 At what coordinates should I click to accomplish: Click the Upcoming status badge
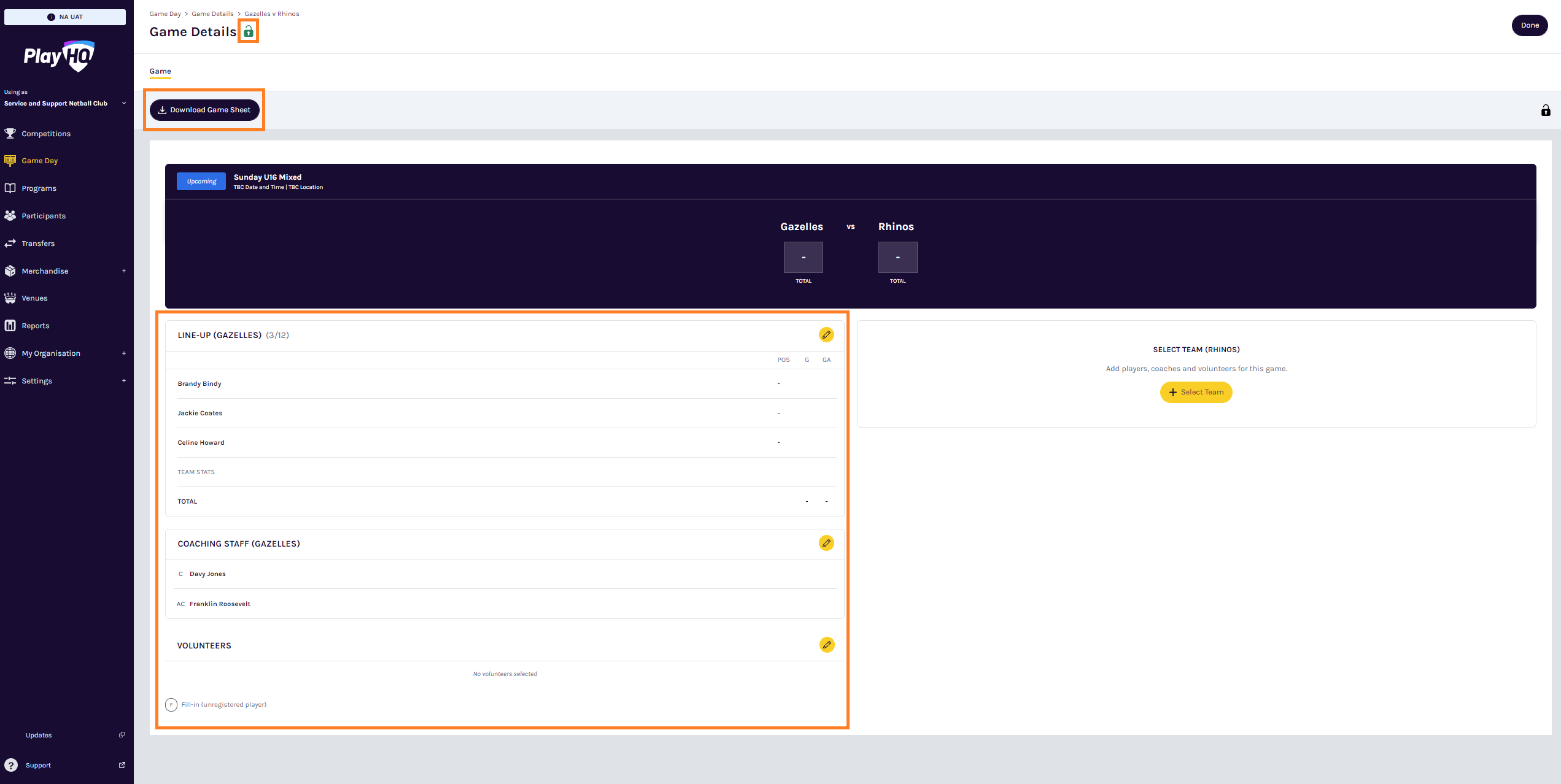(201, 181)
